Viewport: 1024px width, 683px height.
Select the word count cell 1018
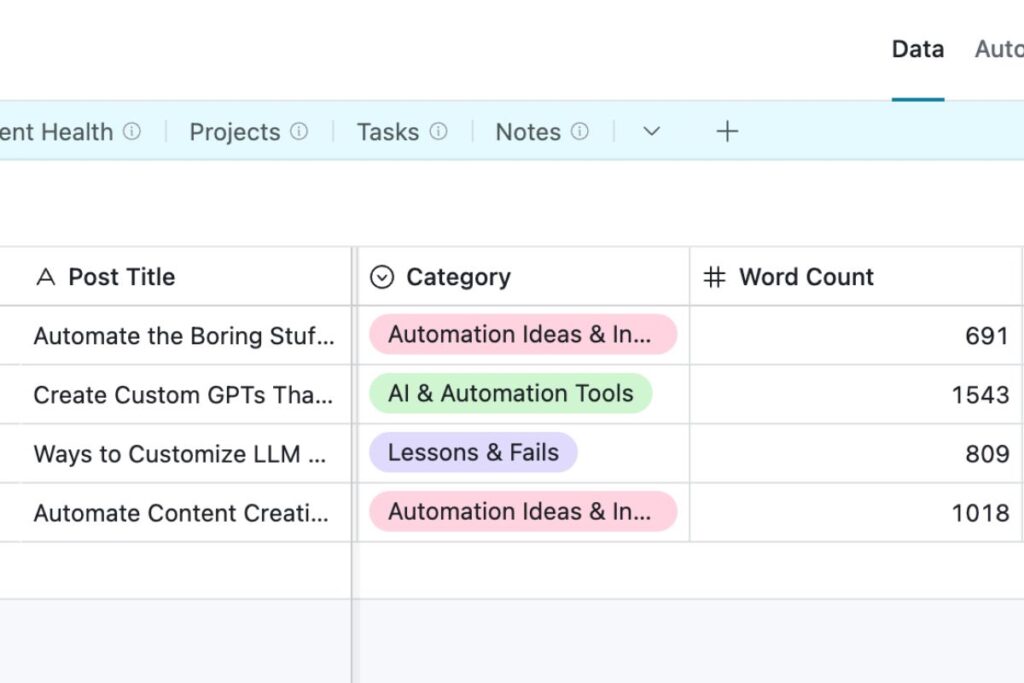[856, 513]
